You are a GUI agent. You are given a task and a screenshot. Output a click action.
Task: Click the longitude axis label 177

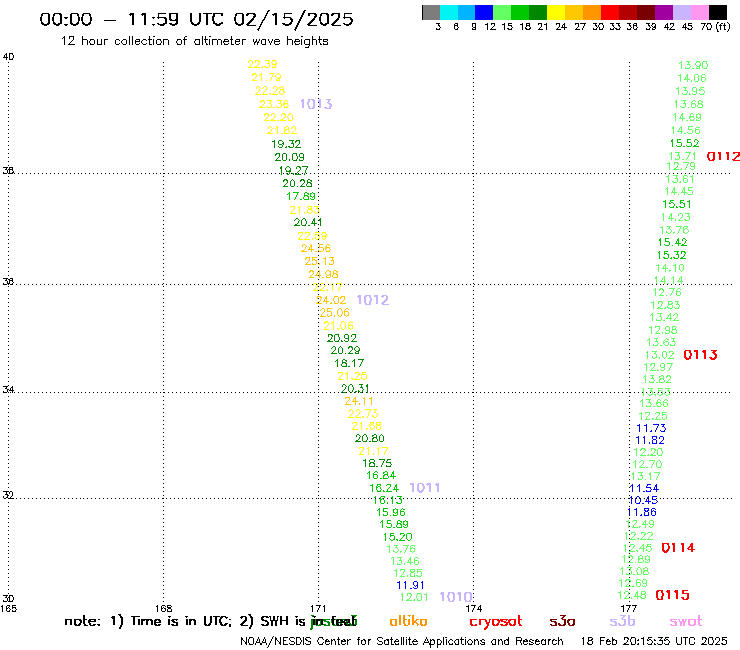[x=629, y=608]
